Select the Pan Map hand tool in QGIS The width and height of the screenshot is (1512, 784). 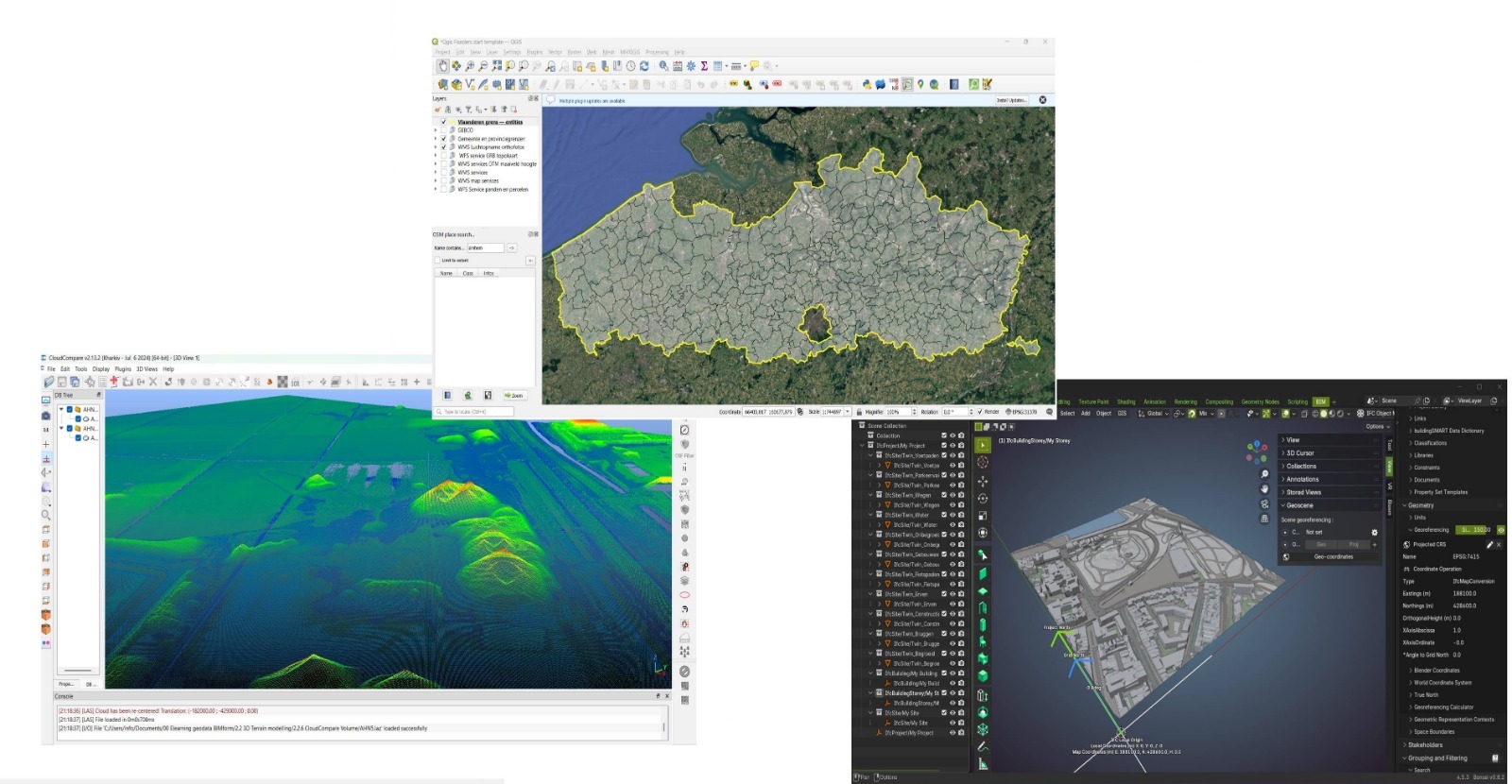(x=443, y=66)
